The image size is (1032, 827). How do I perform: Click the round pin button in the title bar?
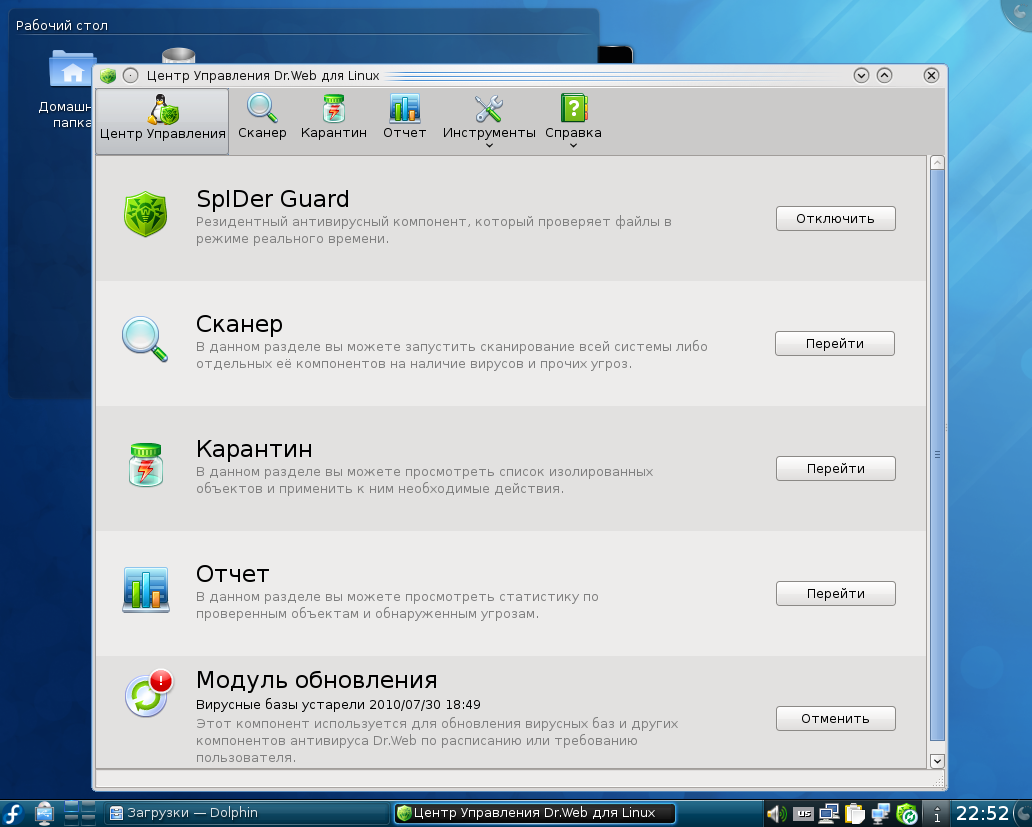coord(130,76)
